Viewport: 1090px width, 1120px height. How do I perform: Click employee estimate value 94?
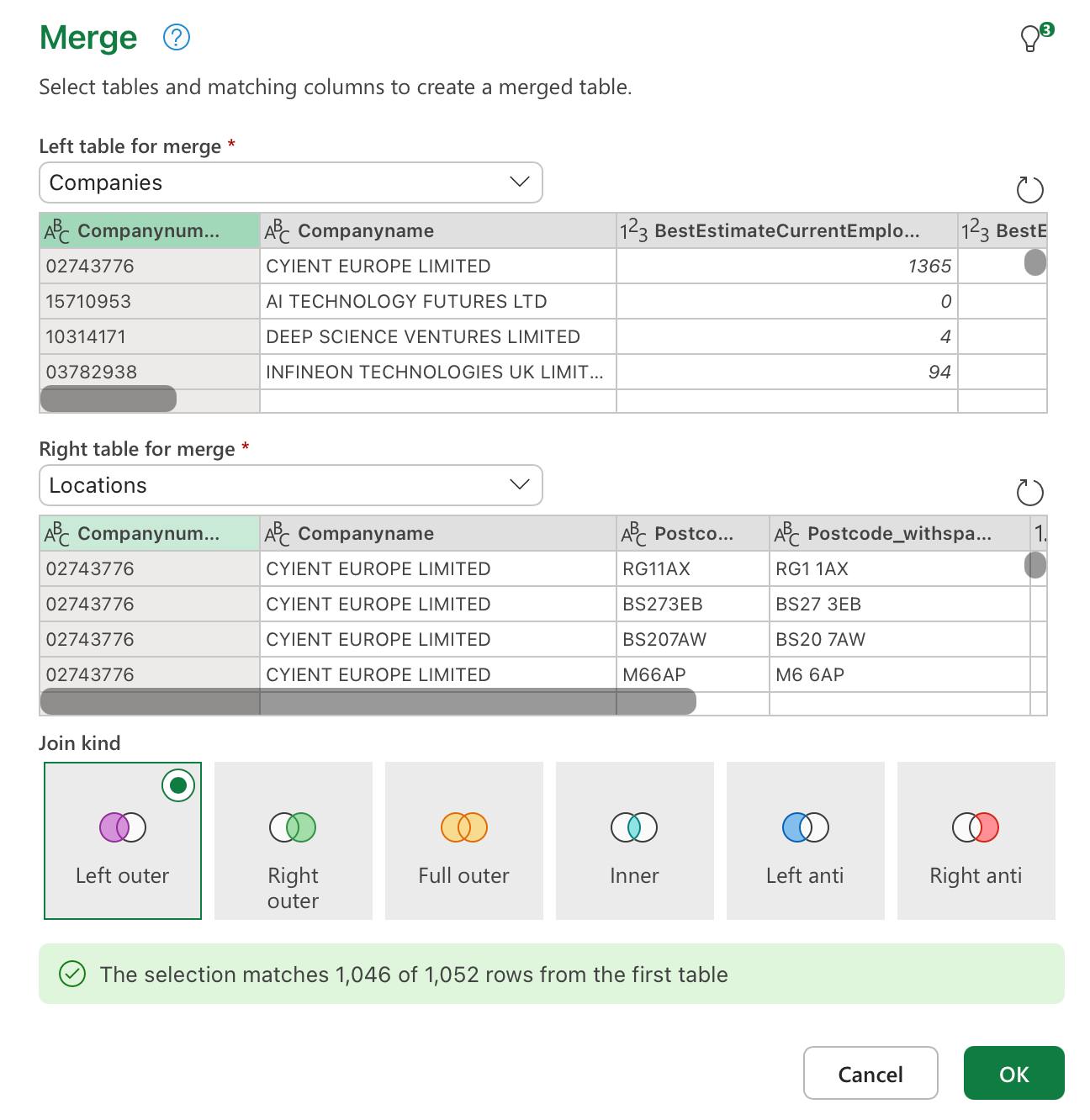pyautogui.click(x=787, y=372)
